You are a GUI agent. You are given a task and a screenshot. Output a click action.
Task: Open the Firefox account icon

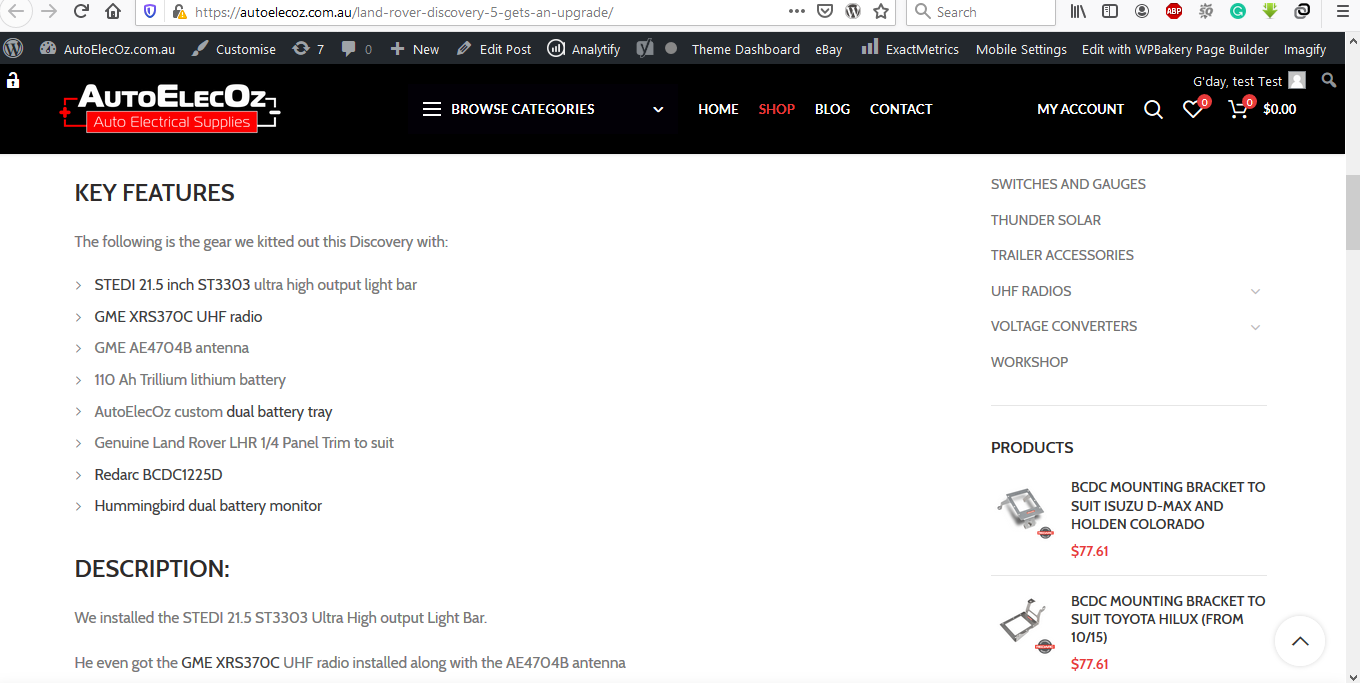pos(1142,12)
